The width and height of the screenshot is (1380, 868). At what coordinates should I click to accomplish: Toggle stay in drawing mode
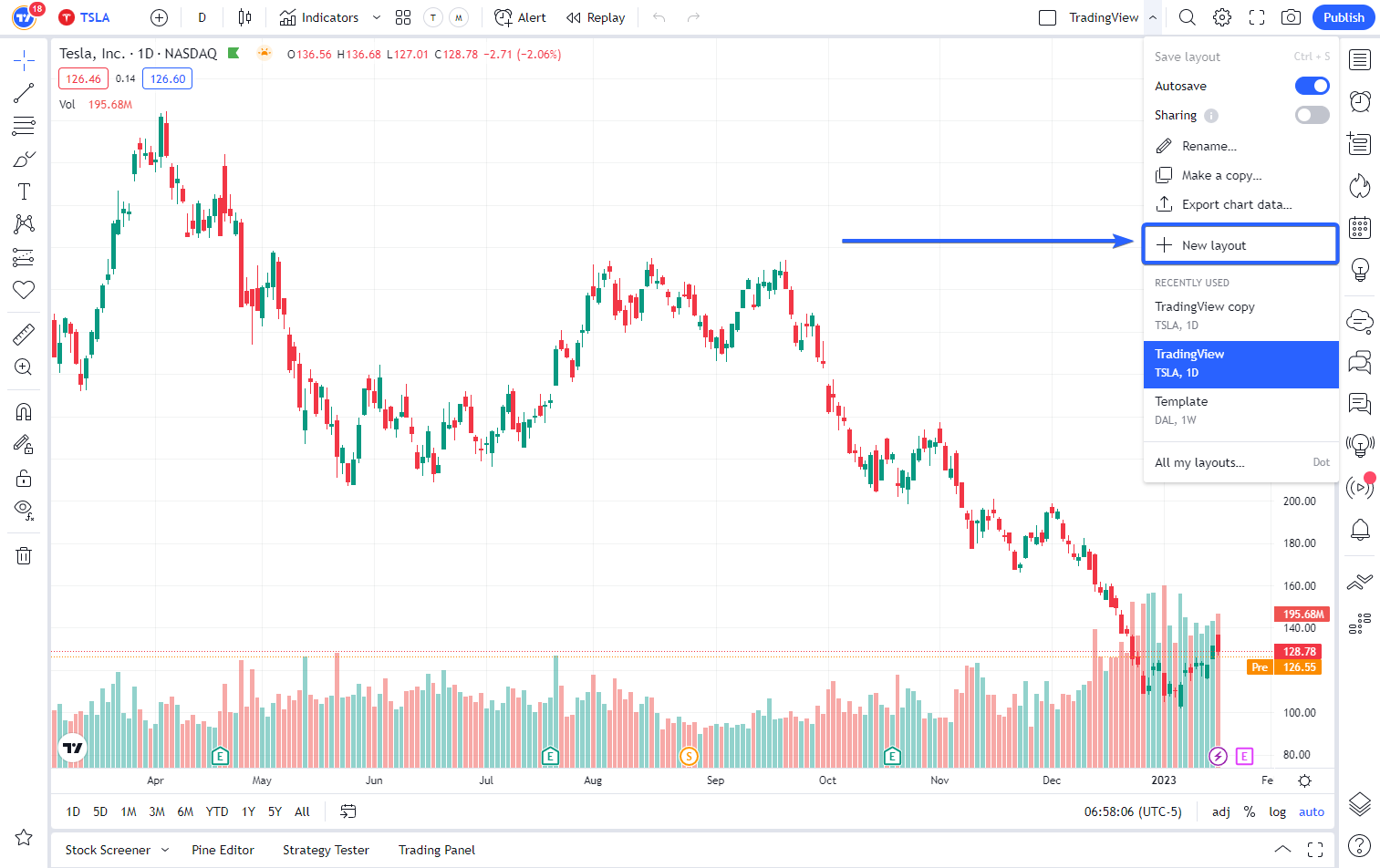[x=24, y=445]
